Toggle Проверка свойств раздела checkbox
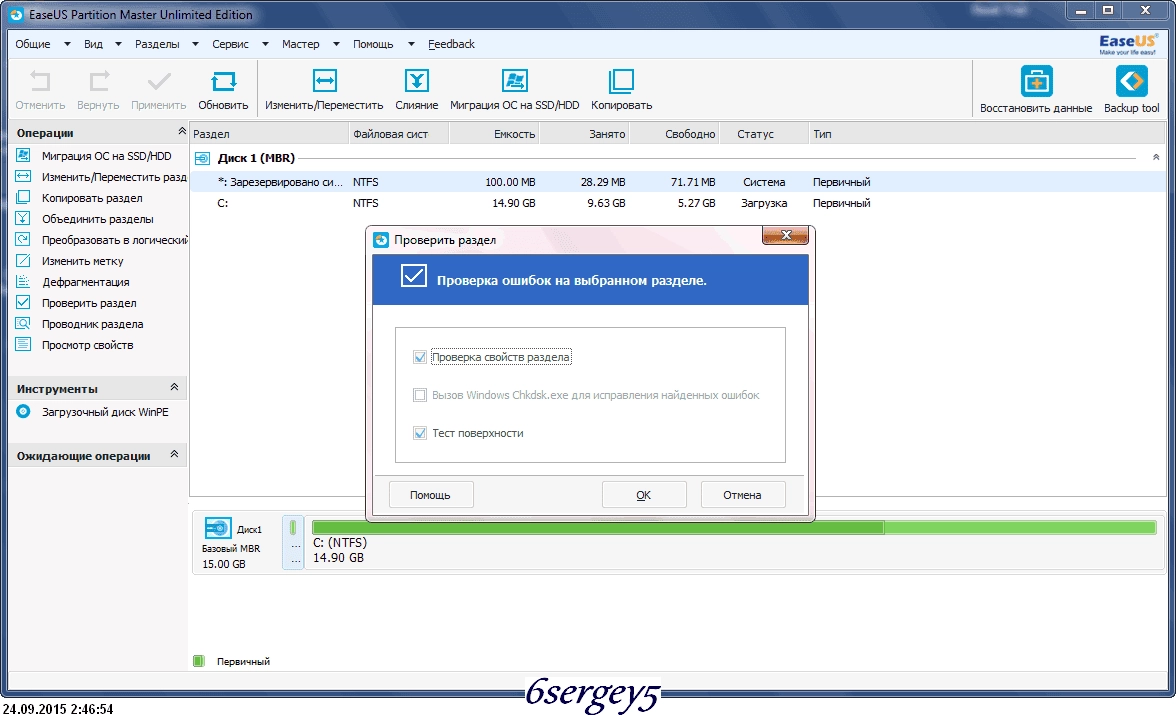 (420, 357)
